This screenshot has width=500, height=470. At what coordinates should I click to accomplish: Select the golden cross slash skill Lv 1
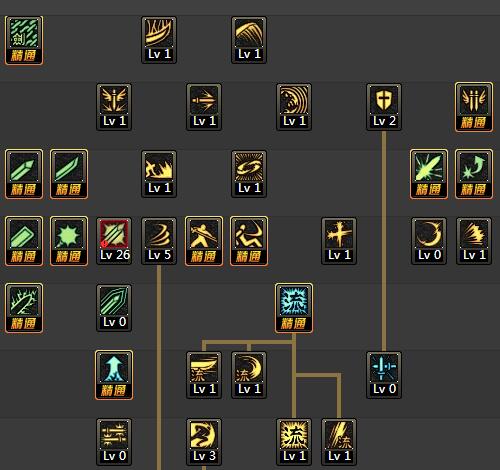click(339, 241)
